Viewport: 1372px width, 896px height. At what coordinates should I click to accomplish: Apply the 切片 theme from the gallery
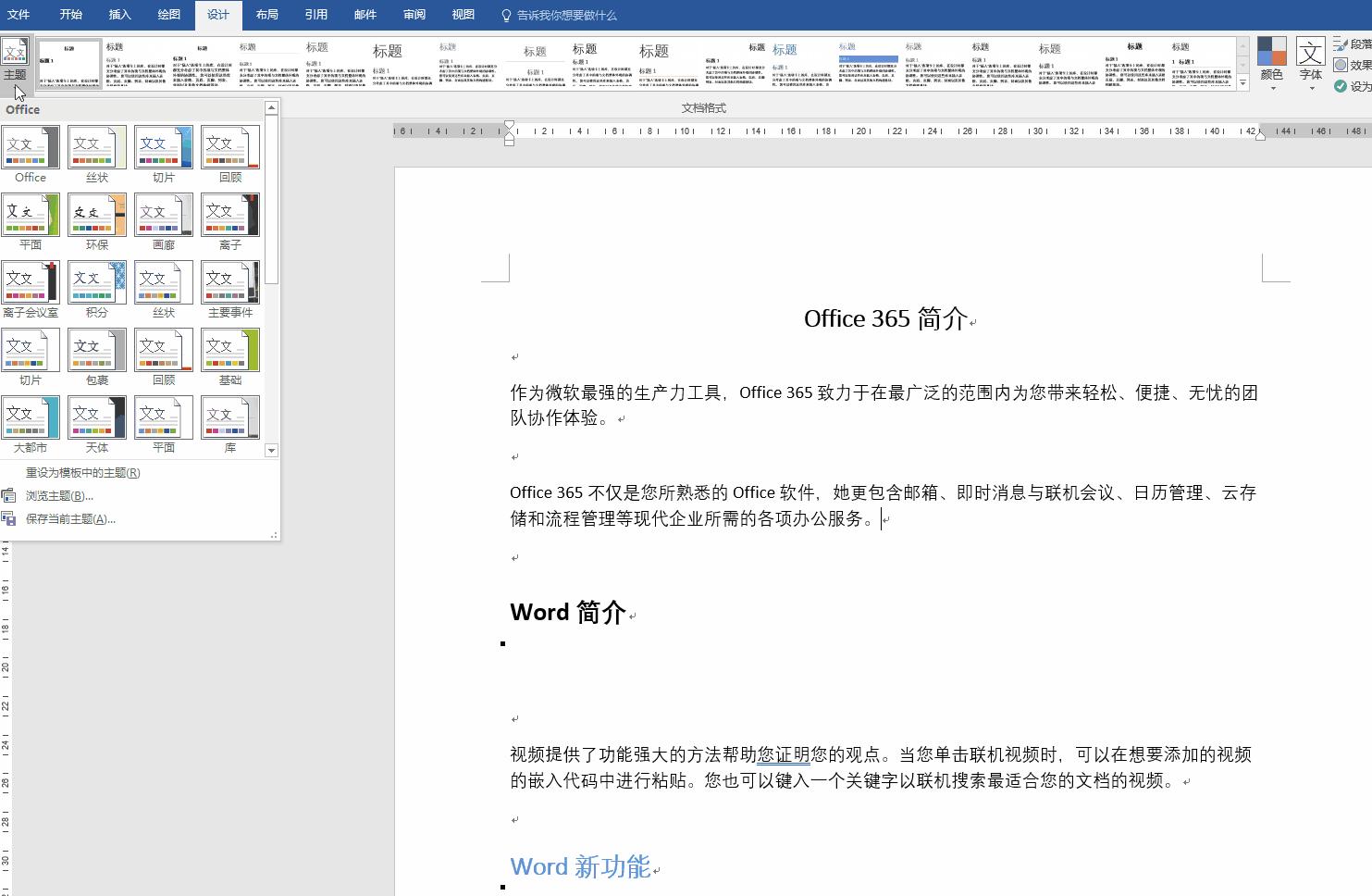pos(164,146)
